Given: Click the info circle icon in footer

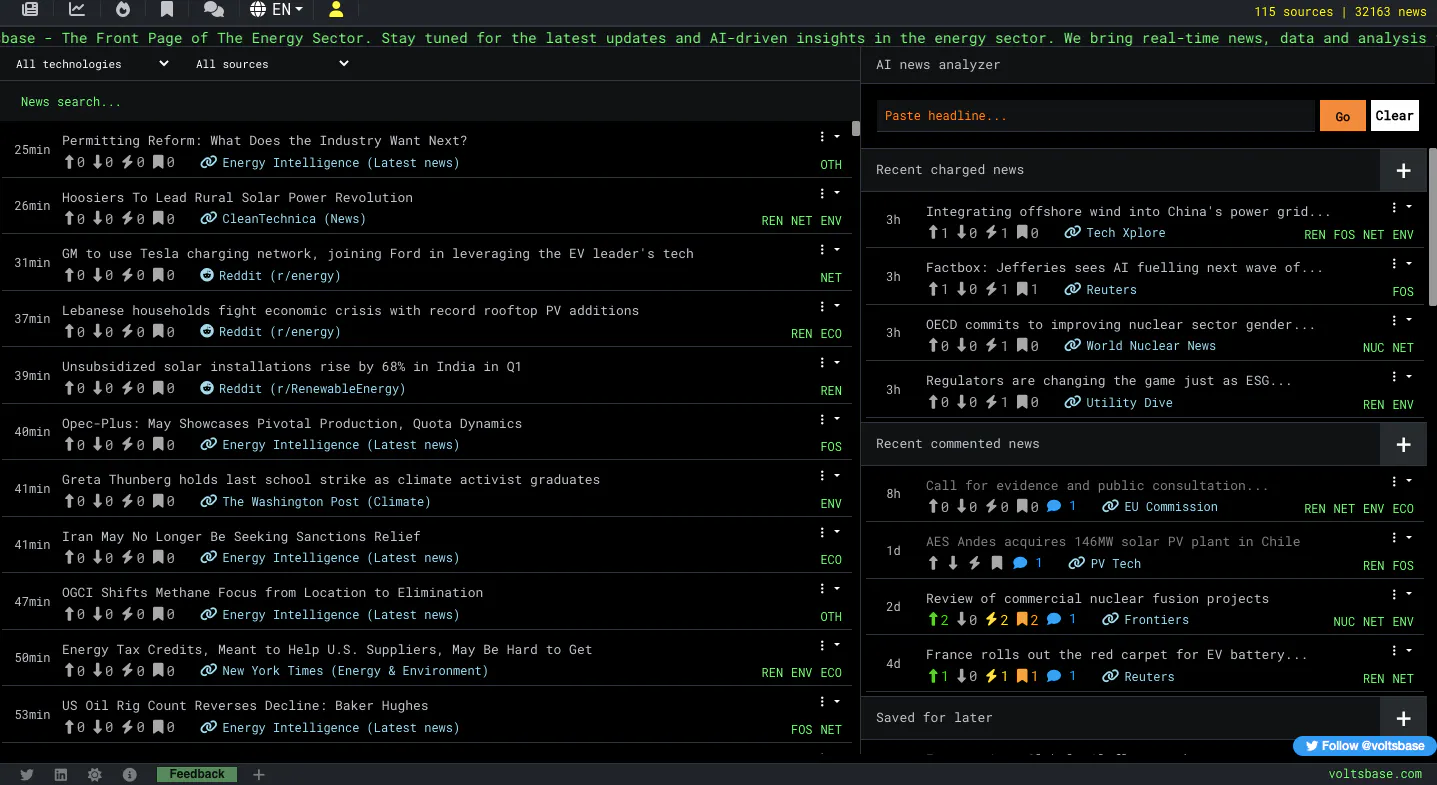Looking at the screenshot, I should coord(130,775).
